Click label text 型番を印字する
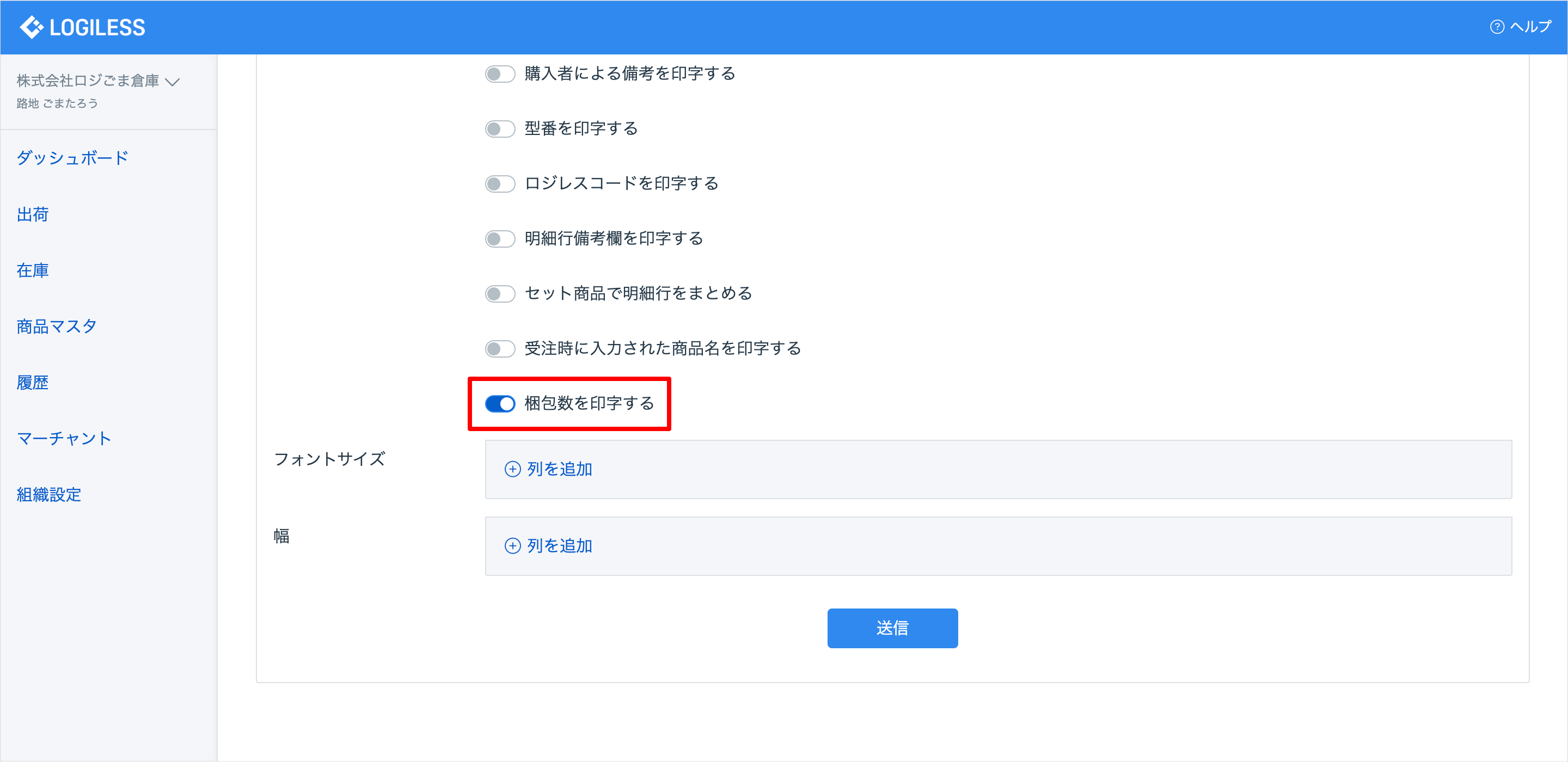1568x762 pixels. 581,128
